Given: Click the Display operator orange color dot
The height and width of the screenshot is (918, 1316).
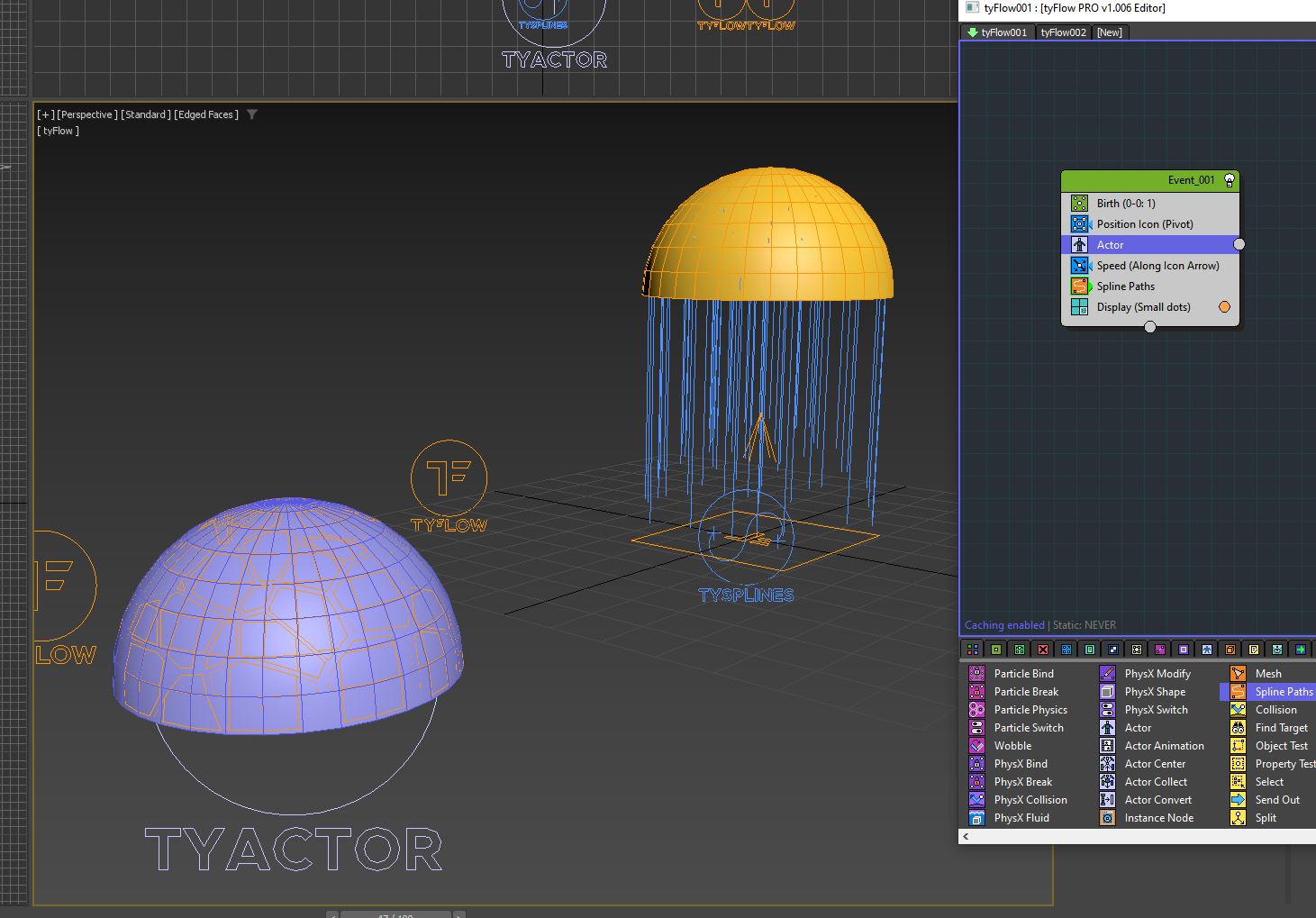Looking at the screenshot, I should (x=1224, y=307).
